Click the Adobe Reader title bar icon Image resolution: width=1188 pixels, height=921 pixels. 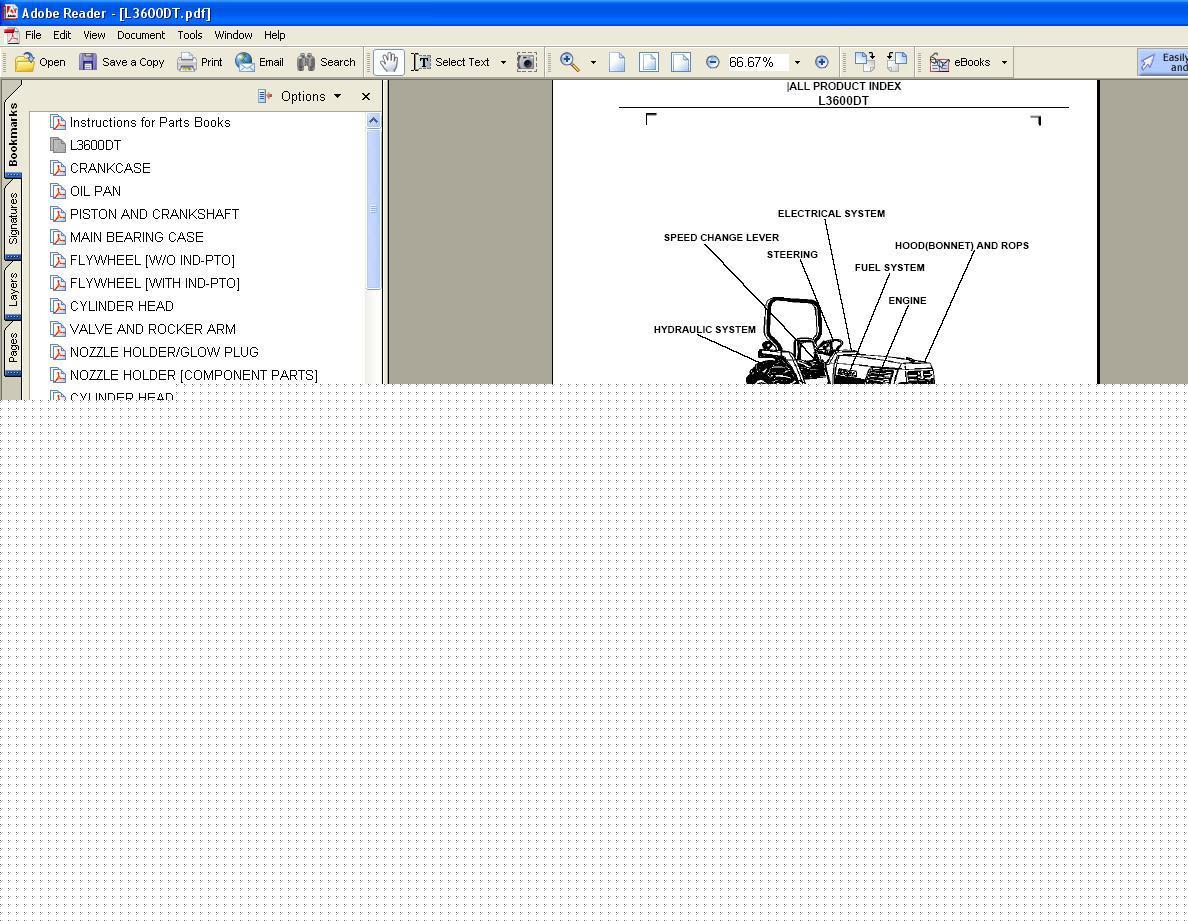tap(11, 12)
